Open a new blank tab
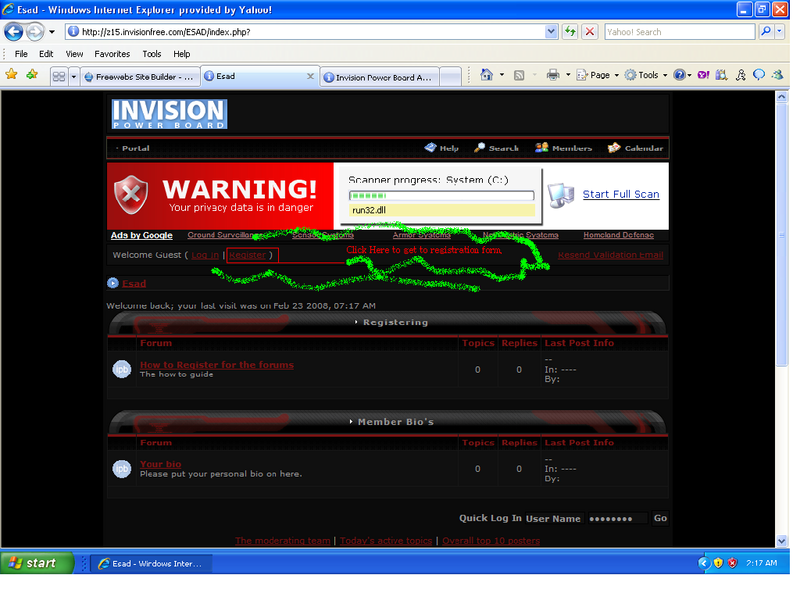 coord(450,78)
